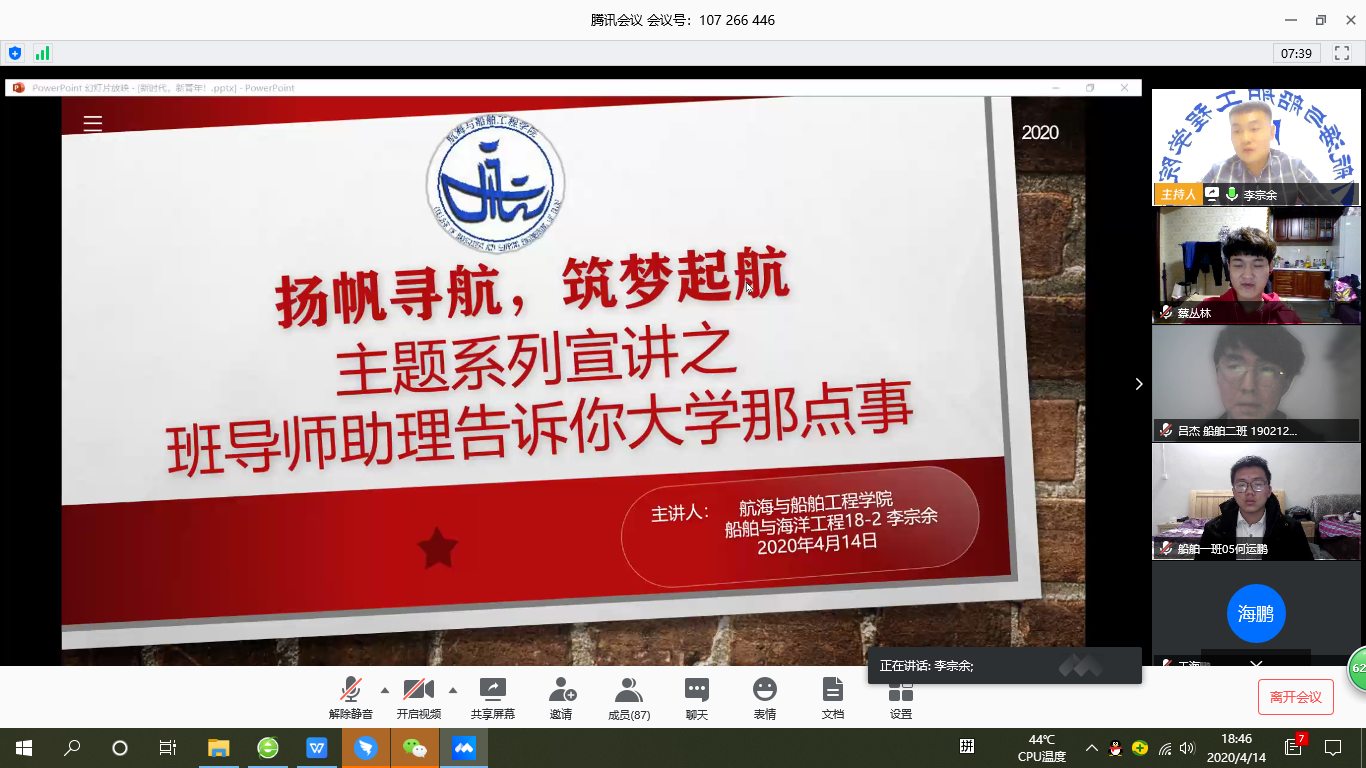Click the blue shield security icon
The image size is (1366, 768).
coord(15,53)
